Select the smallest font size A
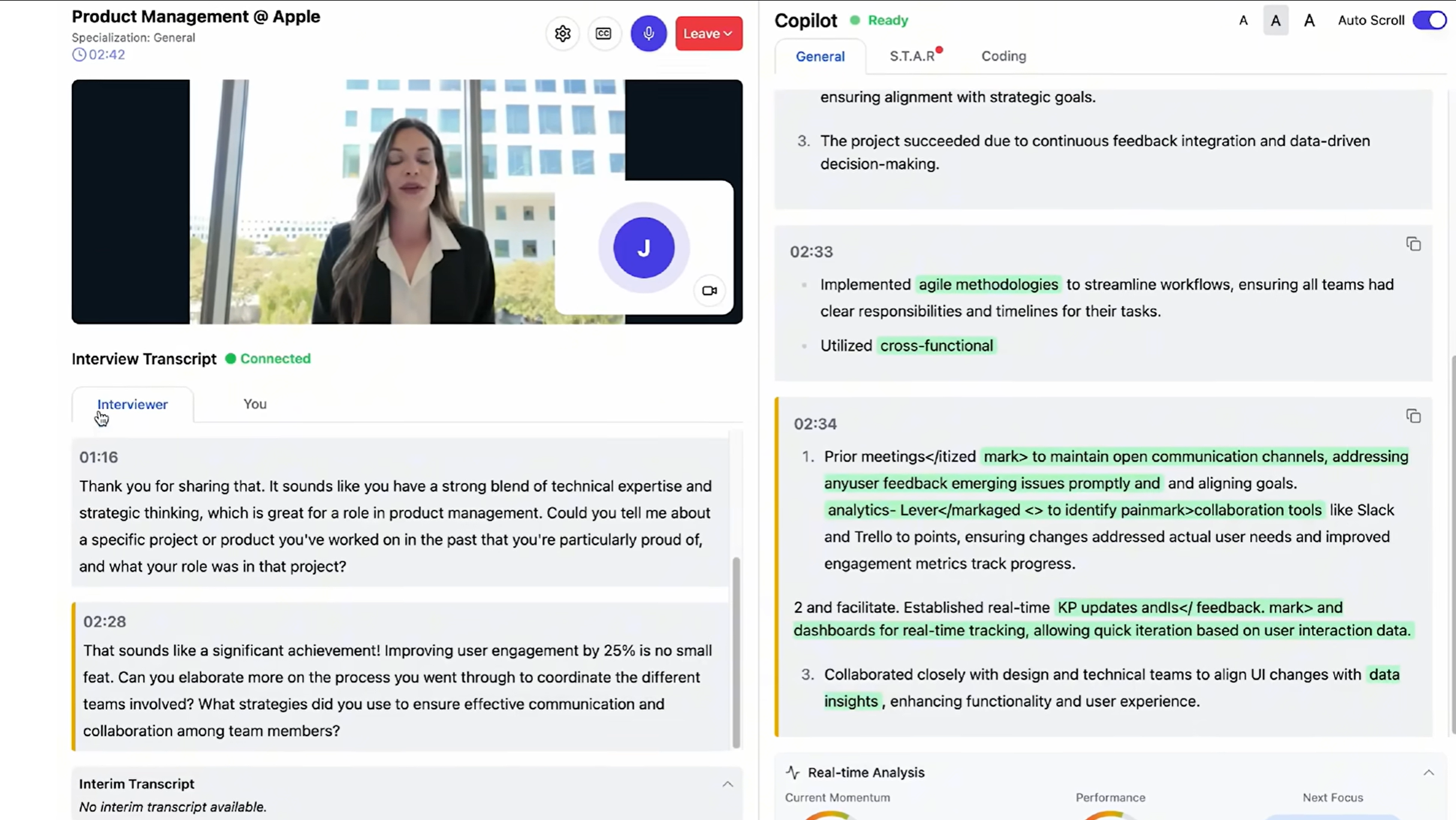The width and height of the screenshot is (1456, 820). coord(1243,20)
